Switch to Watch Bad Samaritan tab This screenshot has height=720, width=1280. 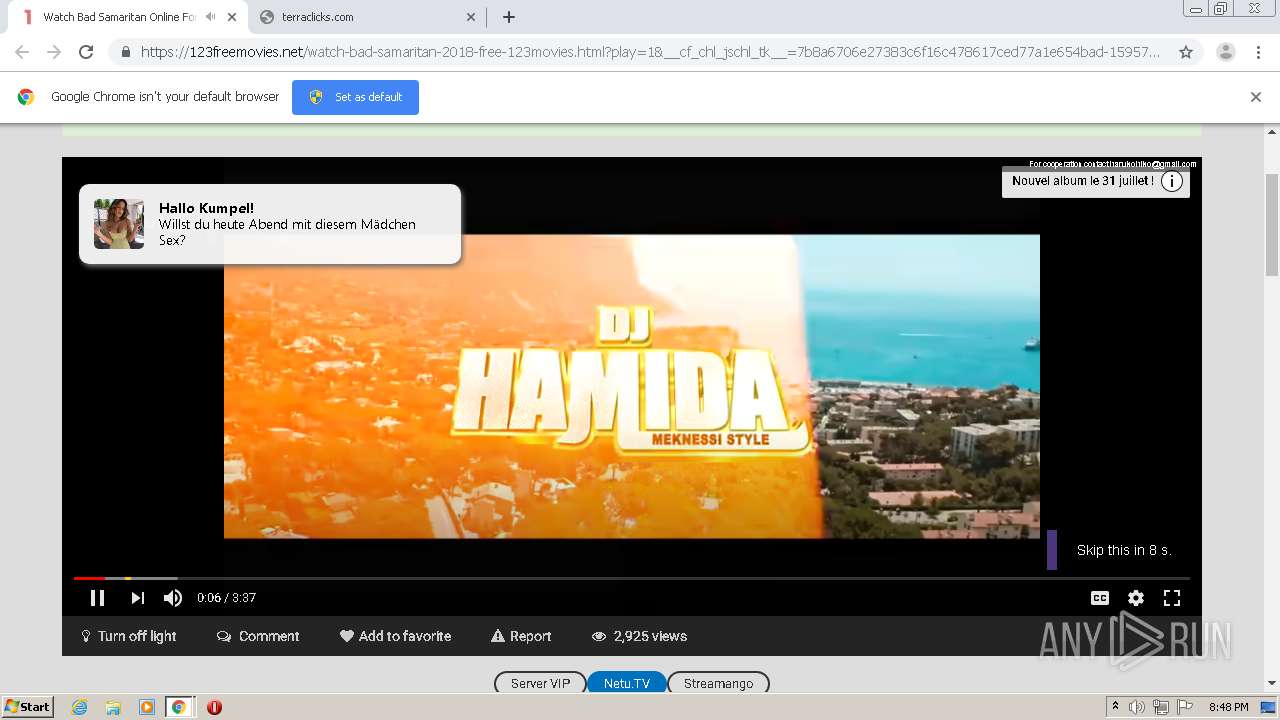coord(119,17)
